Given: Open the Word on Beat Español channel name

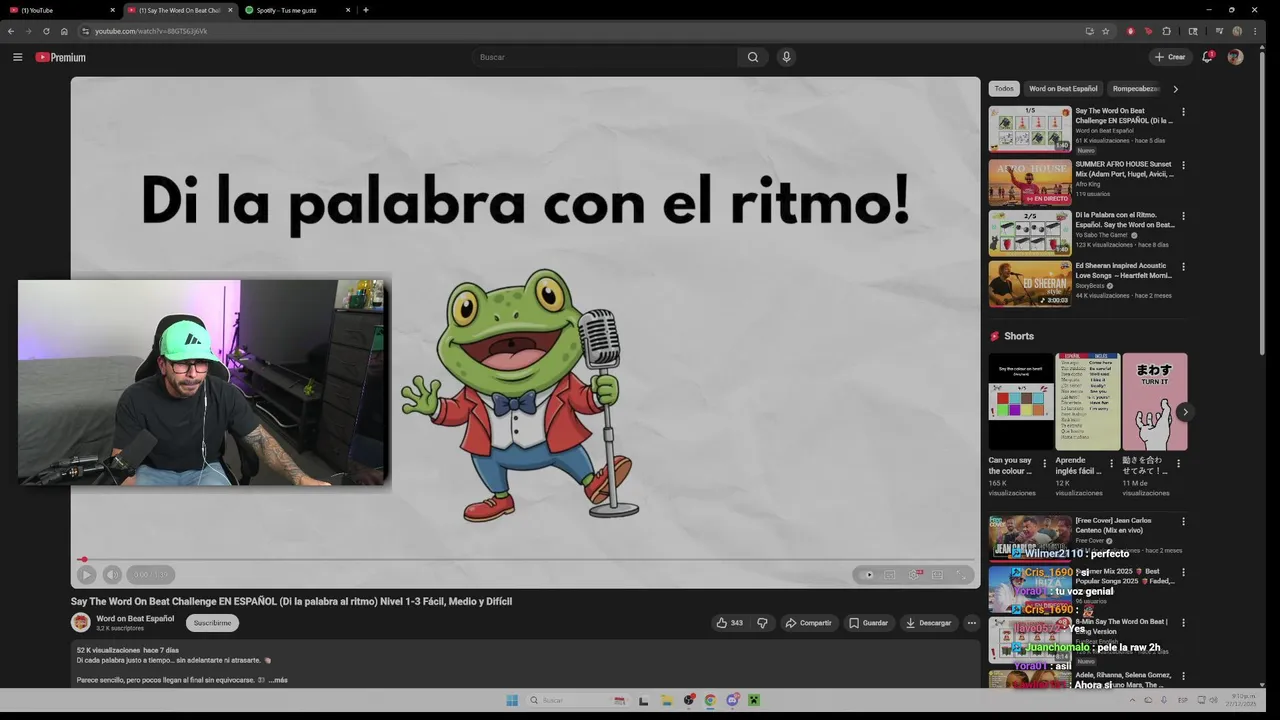Looking at the screenshot, I should pos(135,618).
